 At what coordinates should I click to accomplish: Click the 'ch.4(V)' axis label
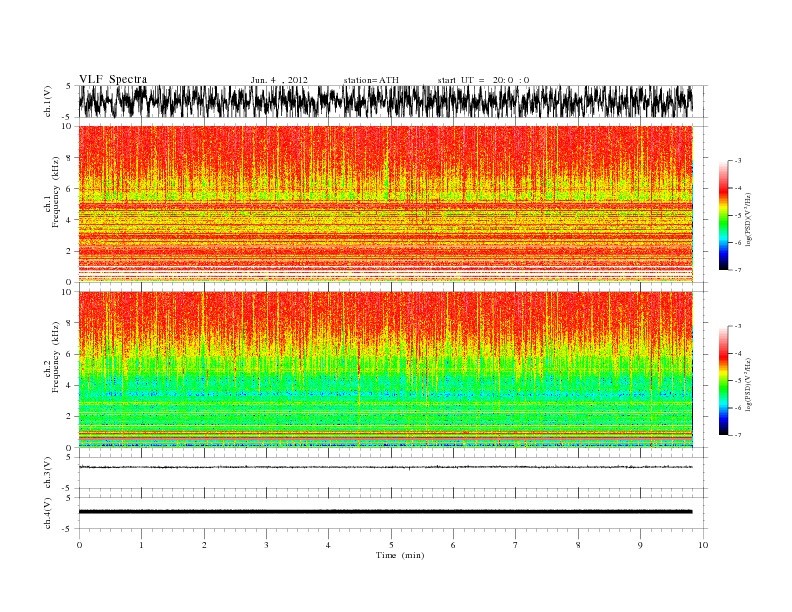(x=47, y=513)
